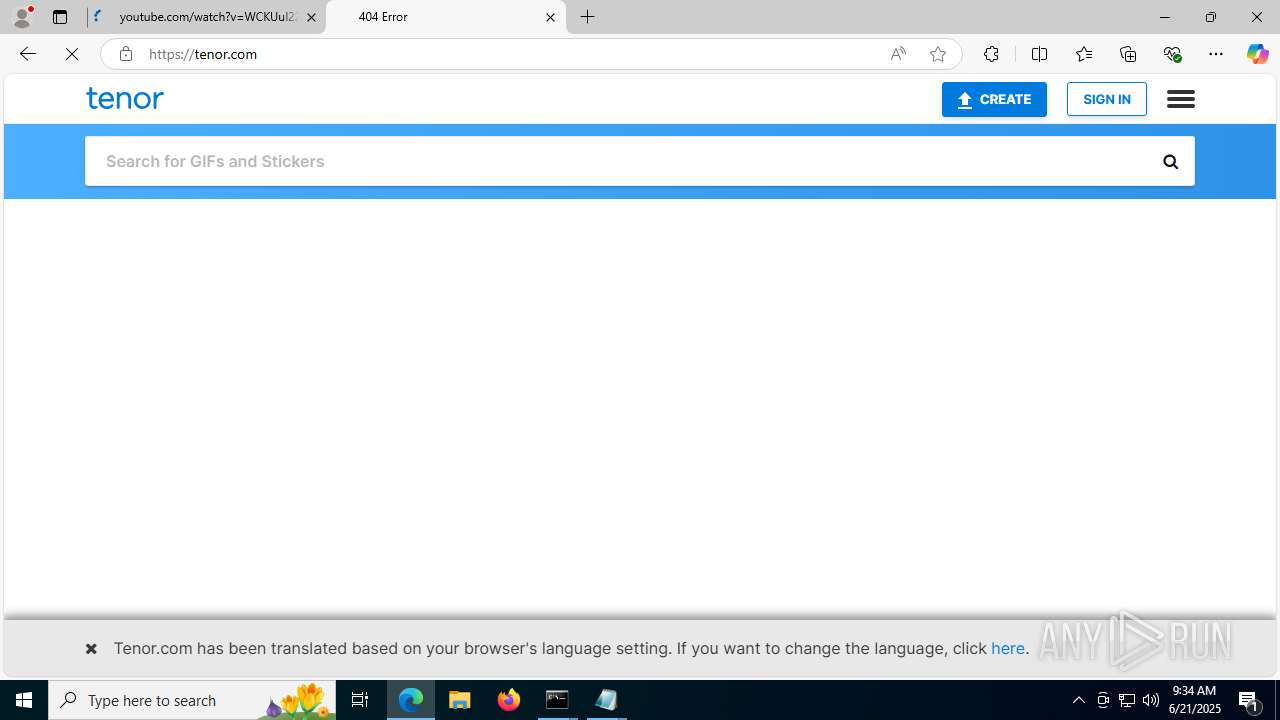Open File Explorer from taskbar
Image resolution: width=1280 pixels, height=720 pixels.
pyautogui.click(x=460, y=700)
